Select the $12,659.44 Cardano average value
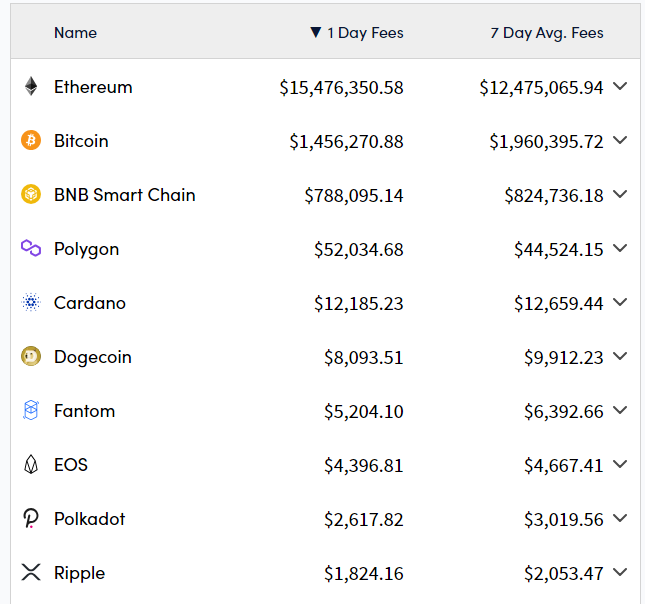 559,304
